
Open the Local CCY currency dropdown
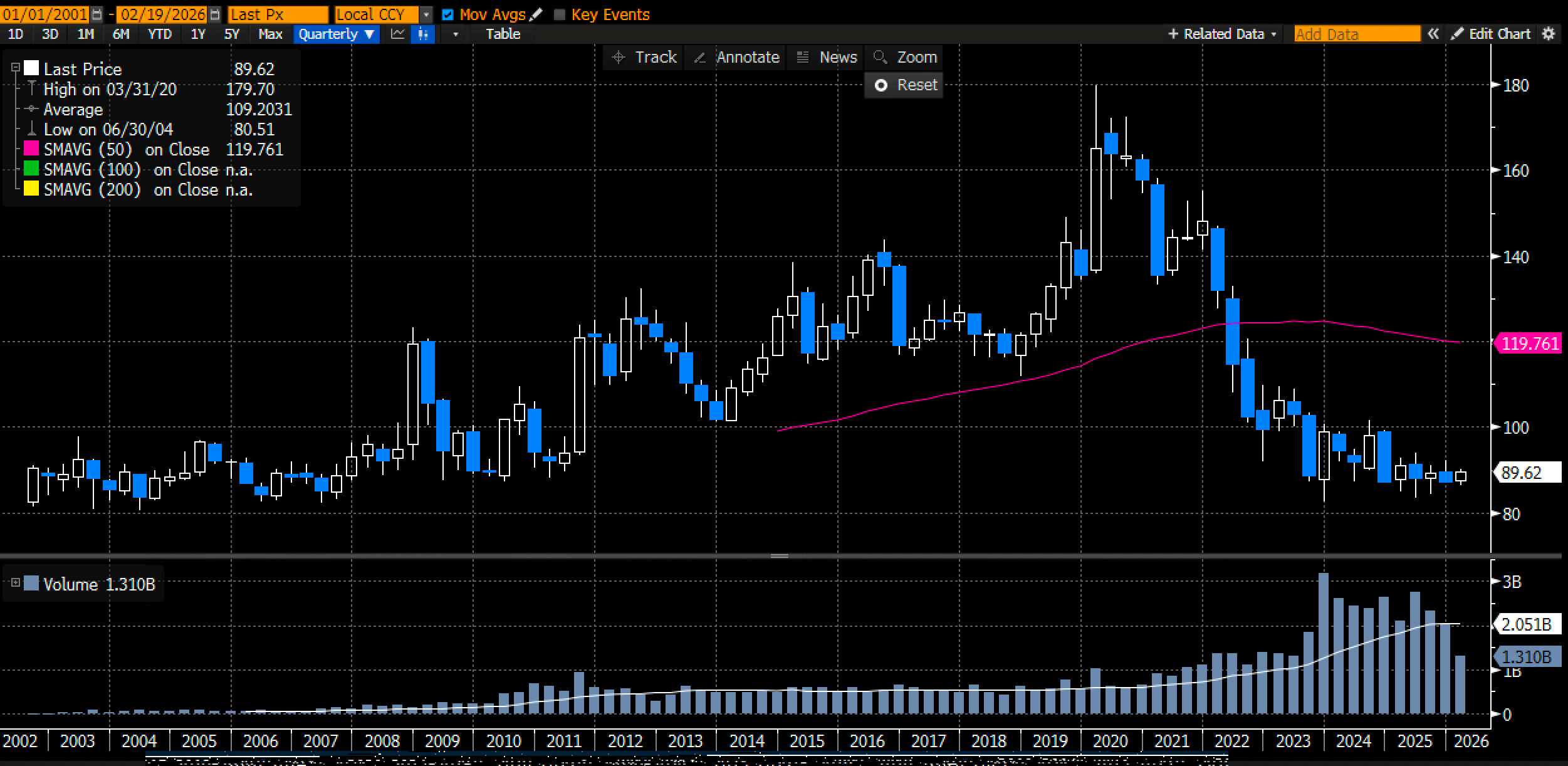[426, 14]
